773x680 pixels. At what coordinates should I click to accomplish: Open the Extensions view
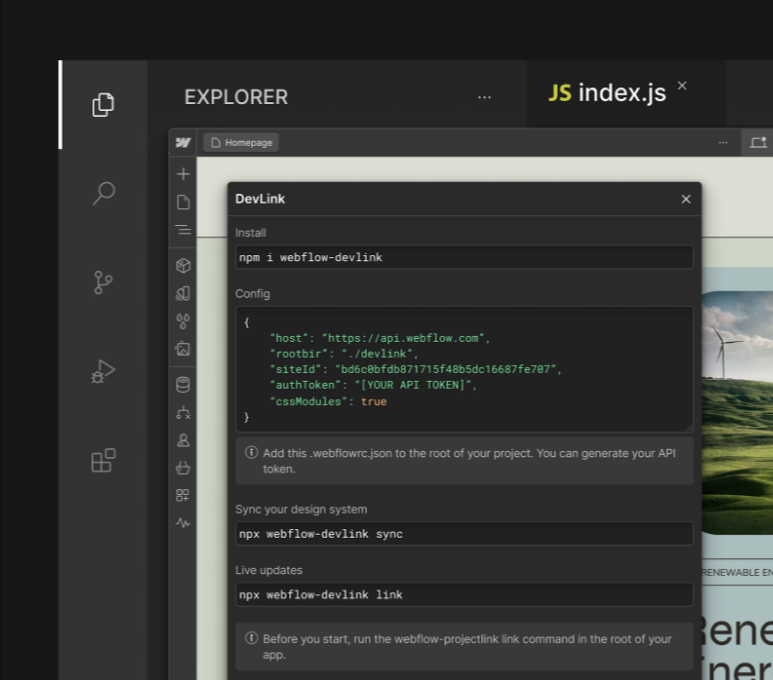tap(103, 460)
